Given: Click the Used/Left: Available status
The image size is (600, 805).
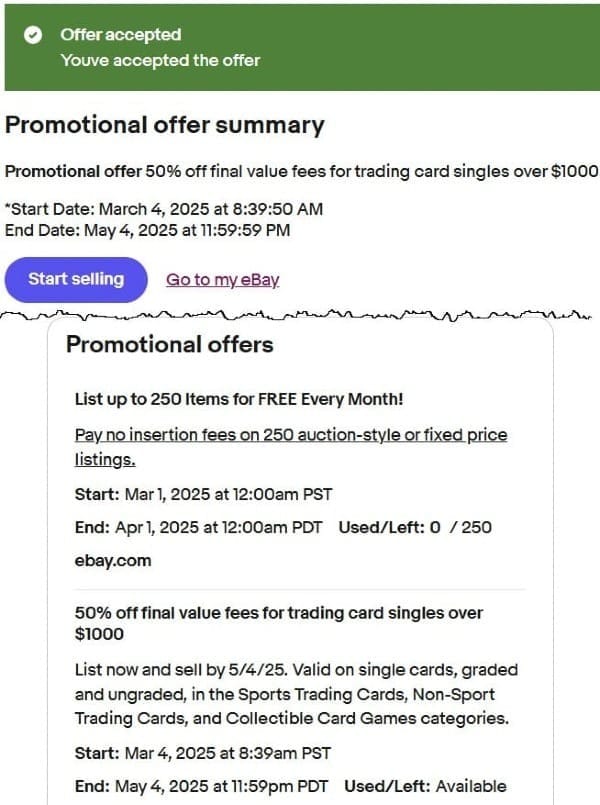Looking at the screenshot, I should tap(425, 786).
